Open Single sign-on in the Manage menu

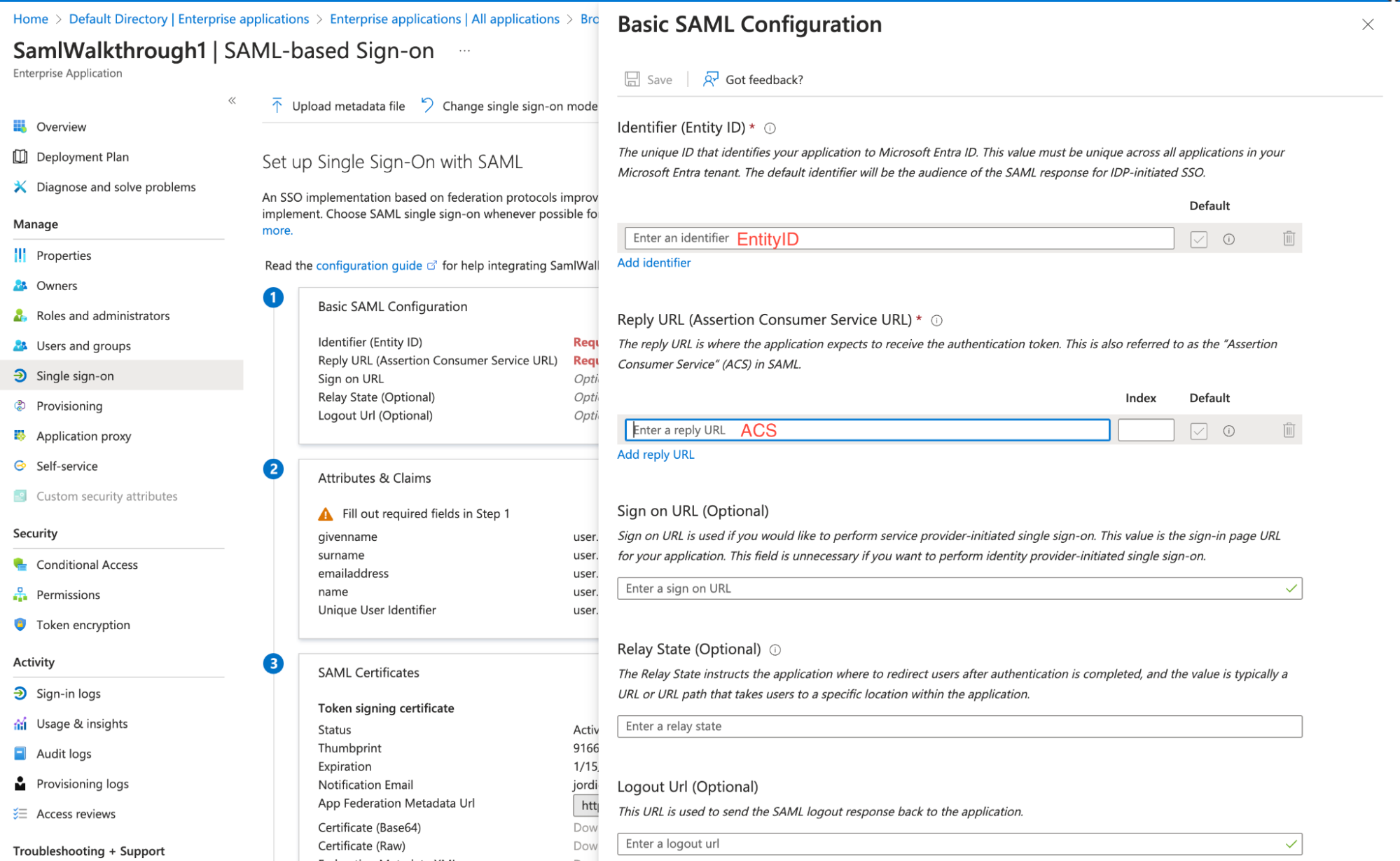pos(122,376)
